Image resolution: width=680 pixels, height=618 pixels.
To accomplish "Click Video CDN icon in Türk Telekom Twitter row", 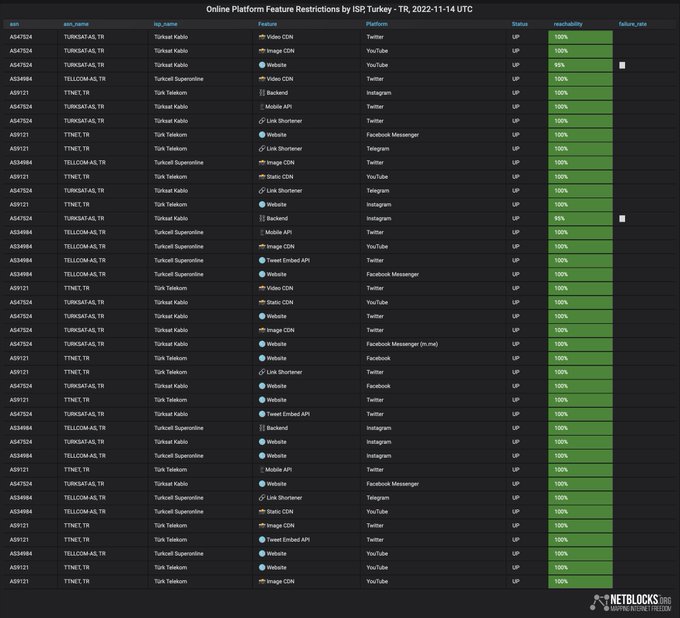I will pos(262,288).
